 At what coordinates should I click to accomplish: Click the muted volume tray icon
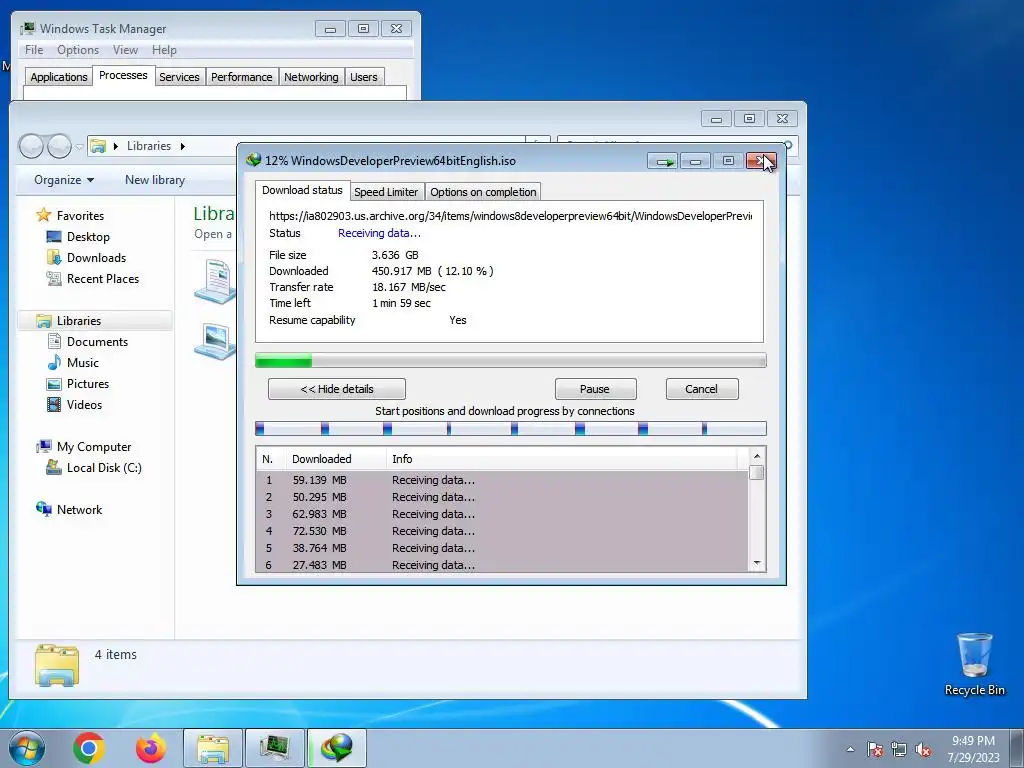tap(923, 749)
